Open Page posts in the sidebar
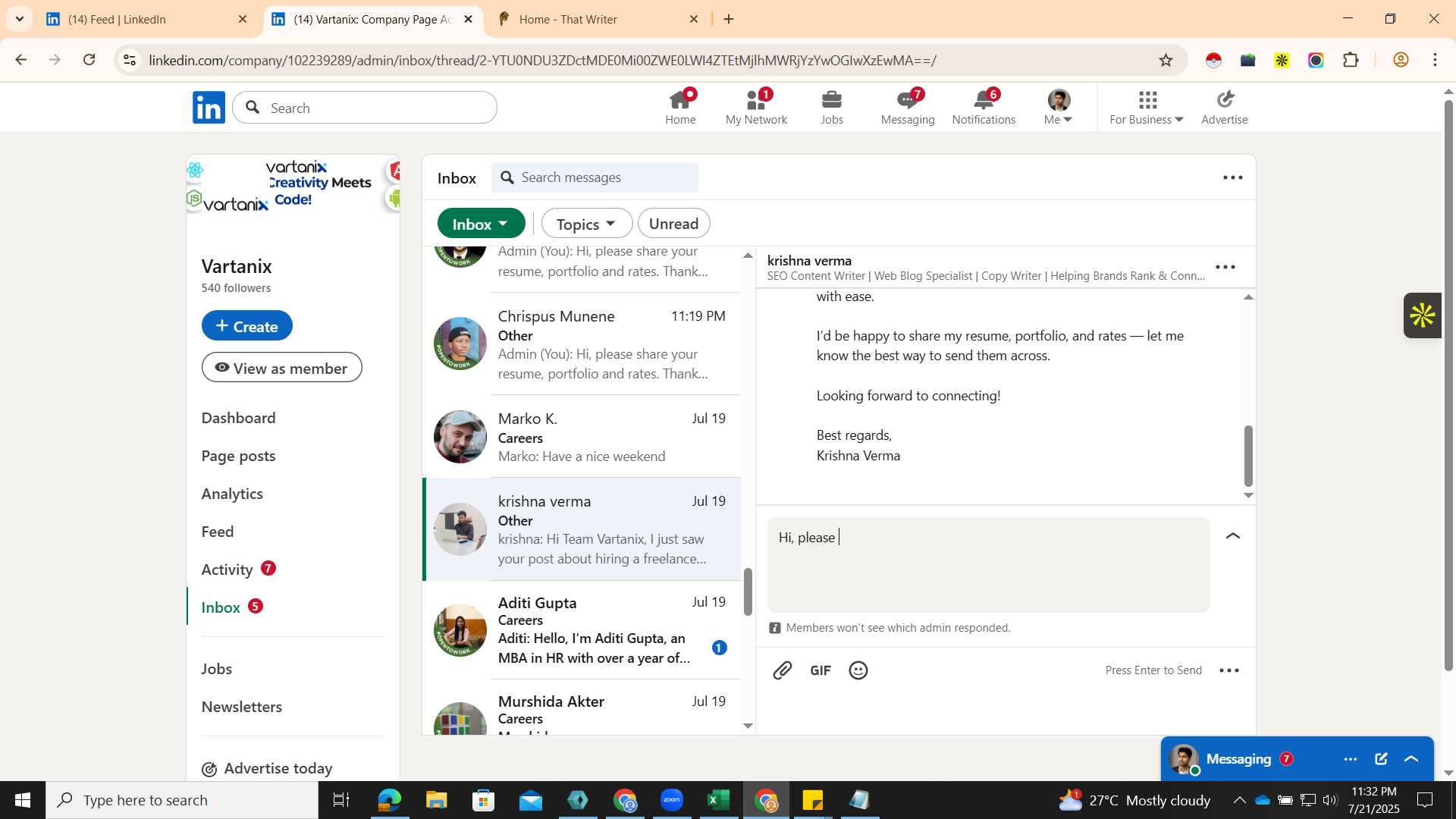 (x=238, y=456)
